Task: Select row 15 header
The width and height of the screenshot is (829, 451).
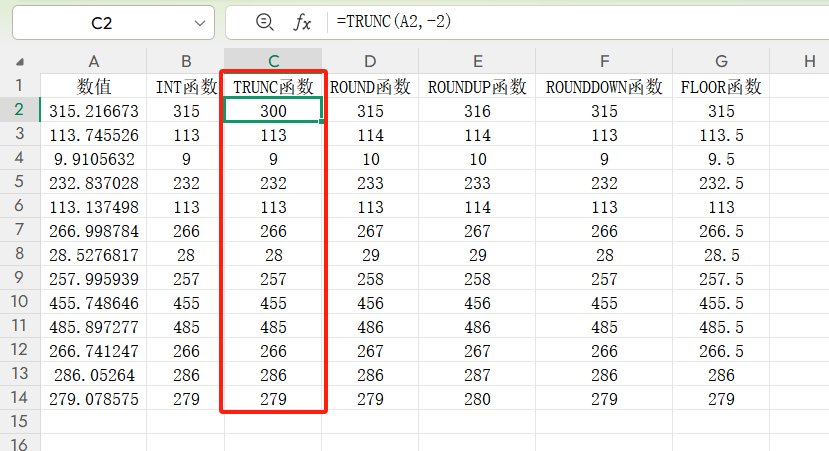Action: (20, 421)
